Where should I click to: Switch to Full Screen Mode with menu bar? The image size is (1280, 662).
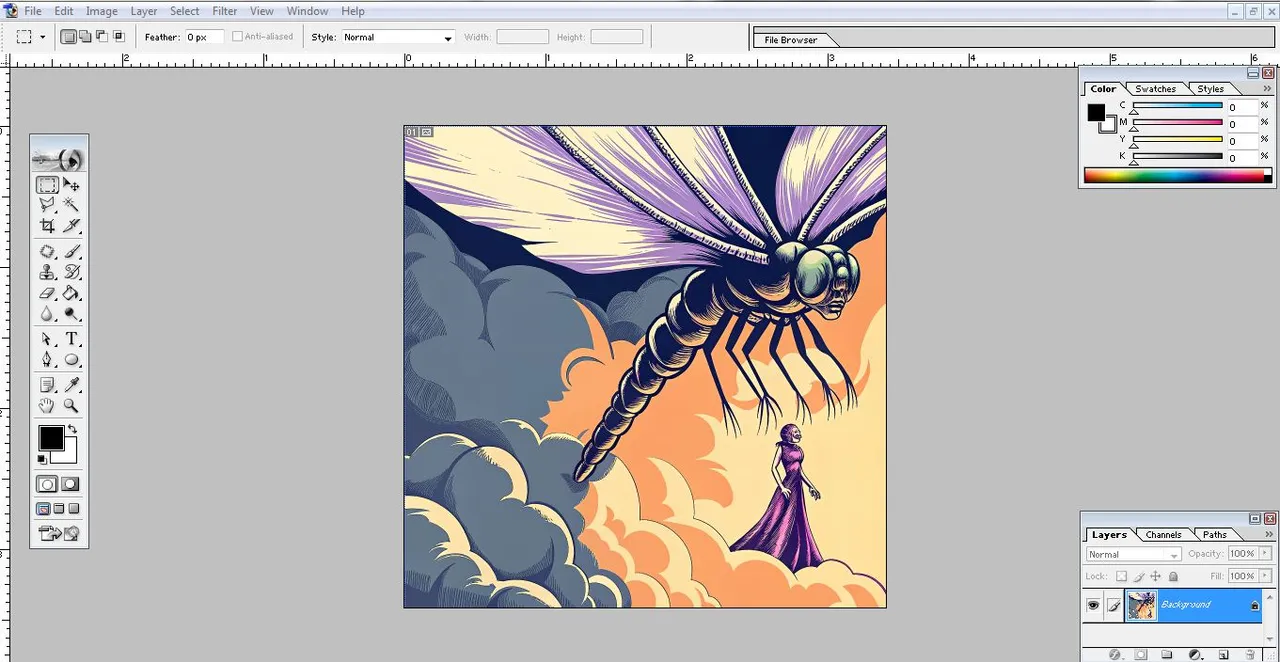59,509
